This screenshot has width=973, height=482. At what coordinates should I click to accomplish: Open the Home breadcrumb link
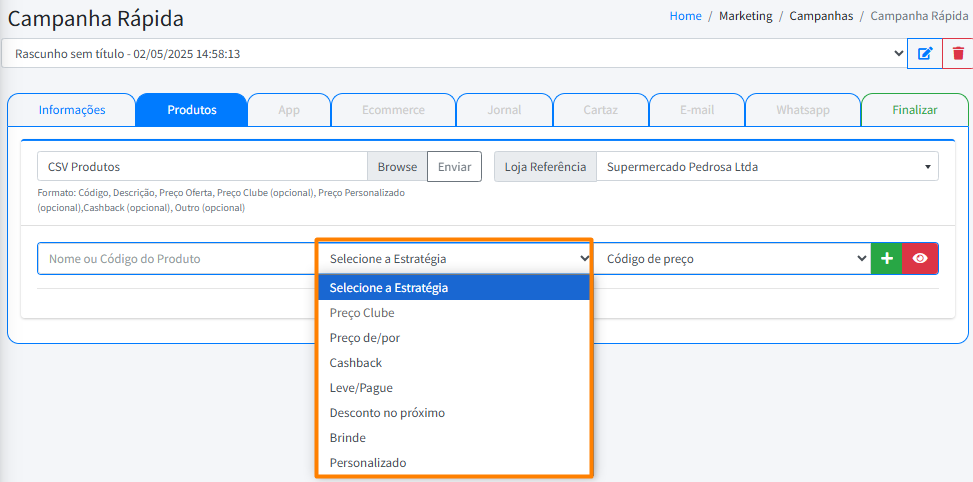pos(685,16)
